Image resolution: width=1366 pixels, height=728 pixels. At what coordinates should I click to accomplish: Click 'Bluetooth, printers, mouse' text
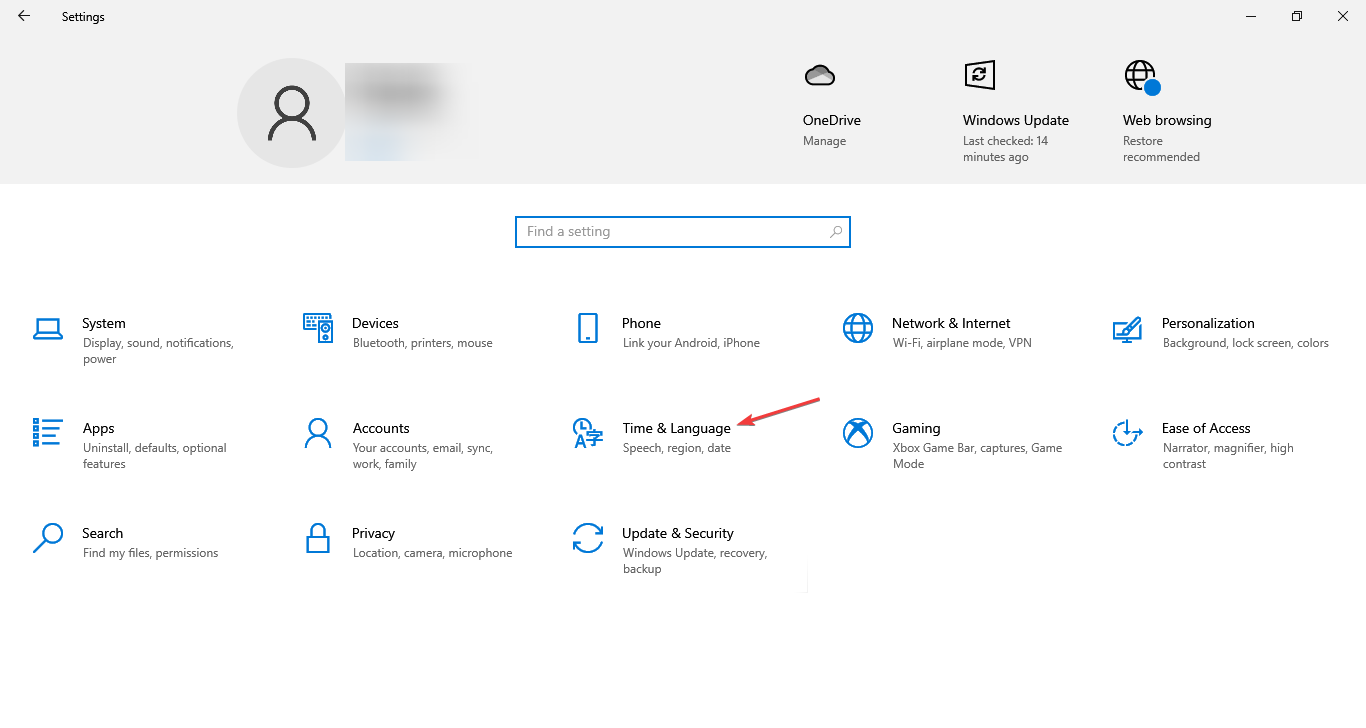[422, 343]
